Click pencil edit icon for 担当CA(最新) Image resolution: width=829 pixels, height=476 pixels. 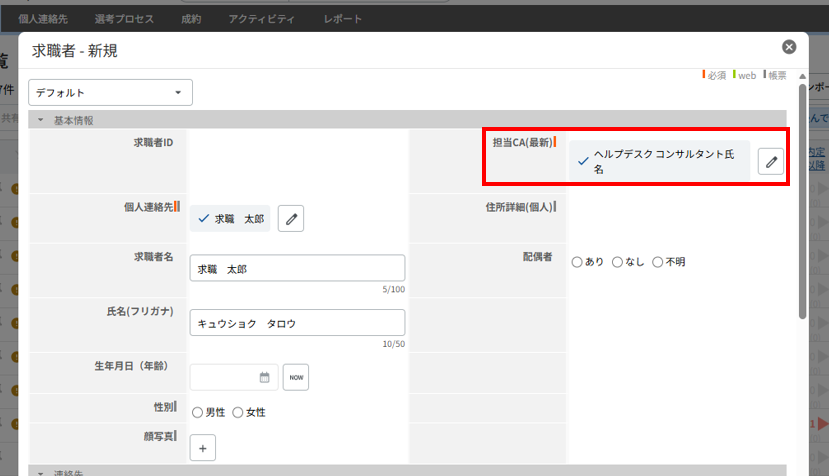click(x=770, y=162)
